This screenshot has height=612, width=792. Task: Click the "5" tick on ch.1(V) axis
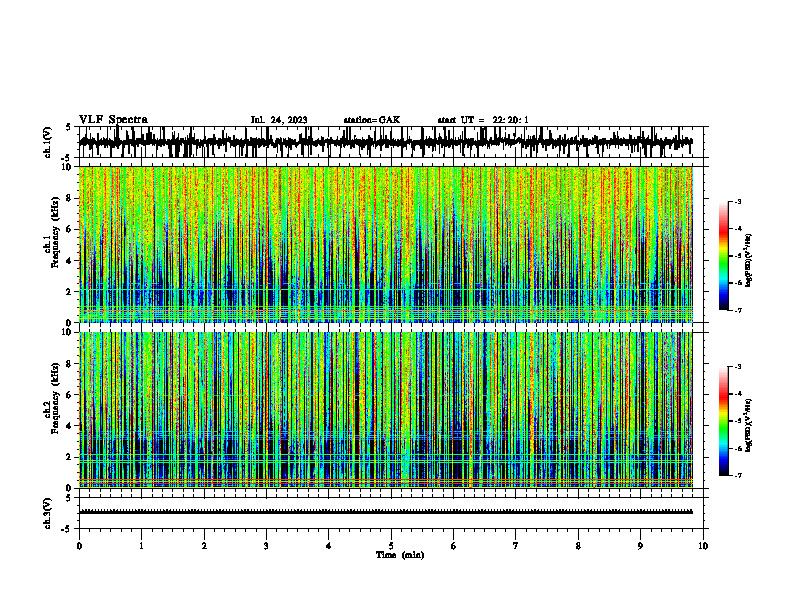pos(68,128)
